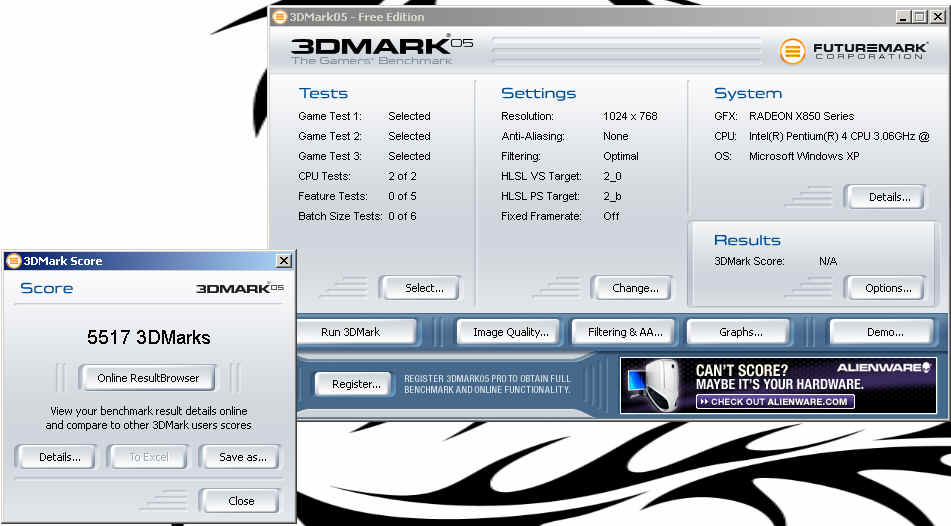Click the Settings section heading

tap(538, 93)
